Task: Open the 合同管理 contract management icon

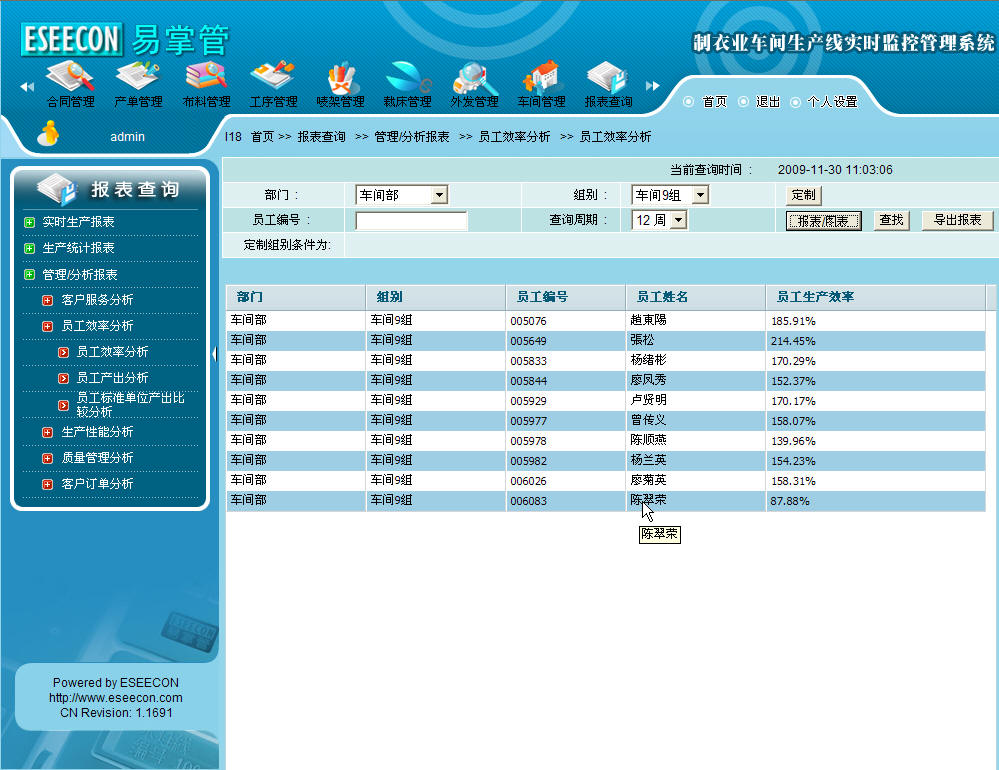Action: (x=70, y=78)
